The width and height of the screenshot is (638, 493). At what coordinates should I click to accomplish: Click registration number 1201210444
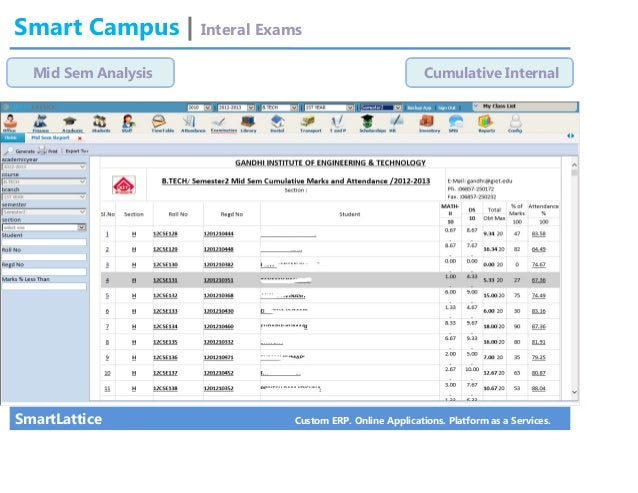pyautogui.click(x=218, y=234)
